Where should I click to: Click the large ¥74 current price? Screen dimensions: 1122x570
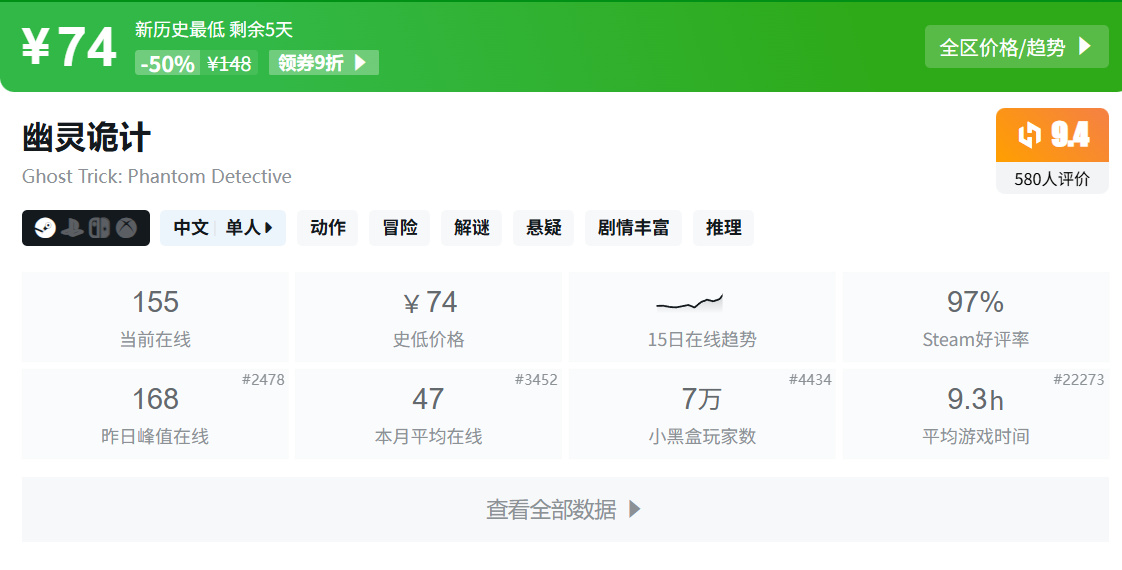pyautogui.click(x=69, y=47)
